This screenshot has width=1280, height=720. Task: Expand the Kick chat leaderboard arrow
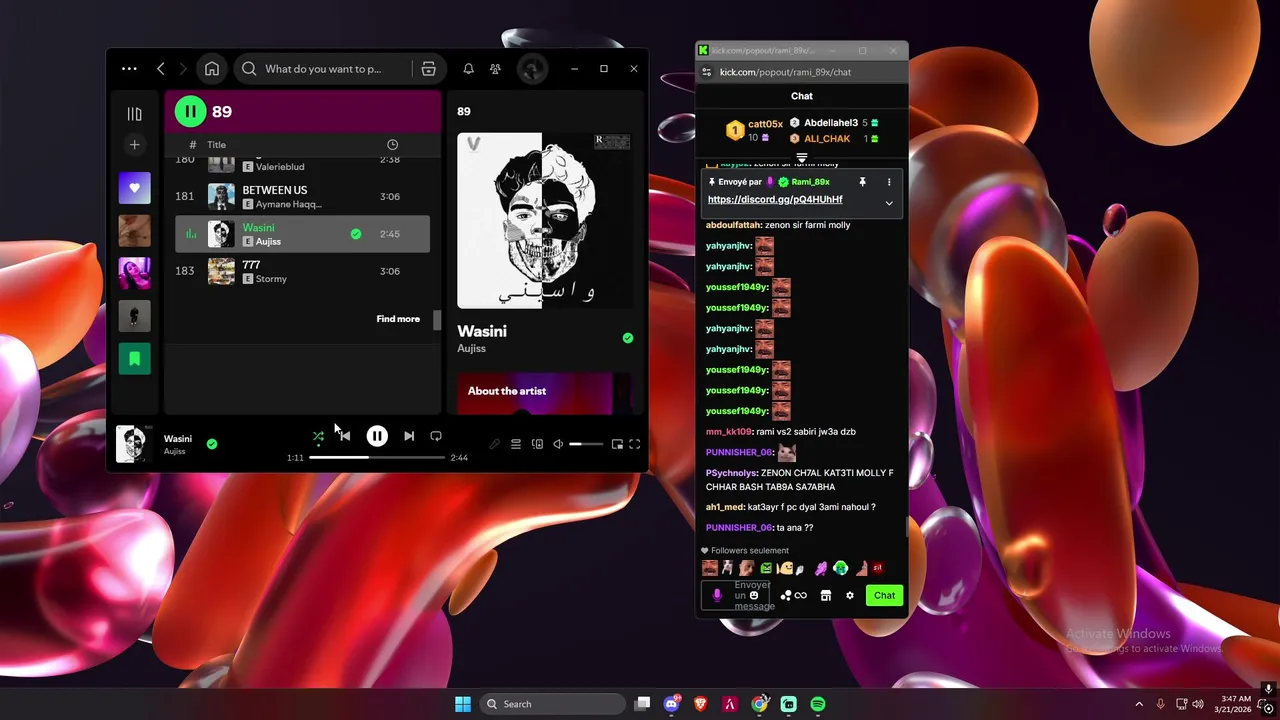801,158
